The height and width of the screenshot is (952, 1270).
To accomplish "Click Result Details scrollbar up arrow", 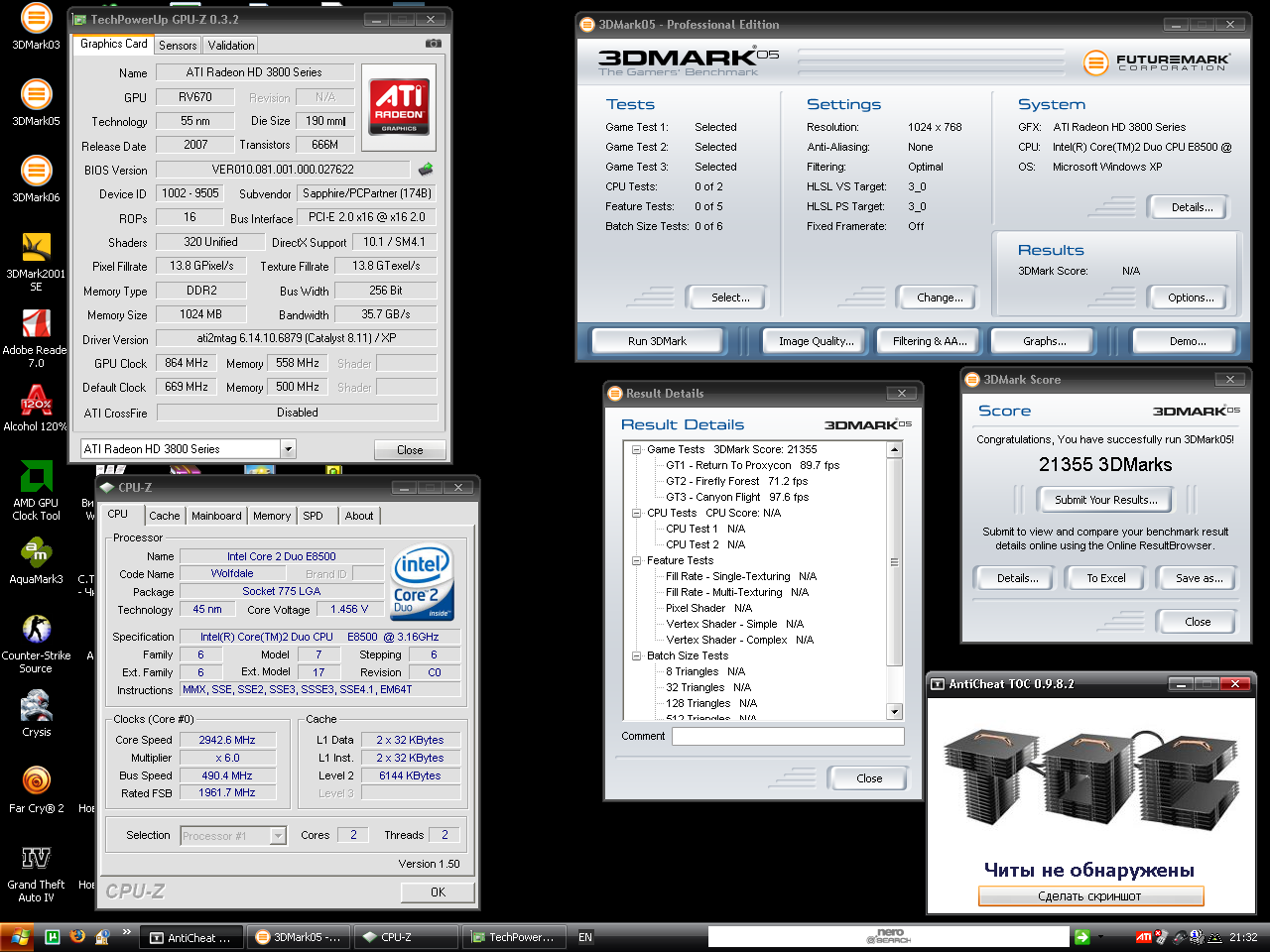I will tap(894, 449).
